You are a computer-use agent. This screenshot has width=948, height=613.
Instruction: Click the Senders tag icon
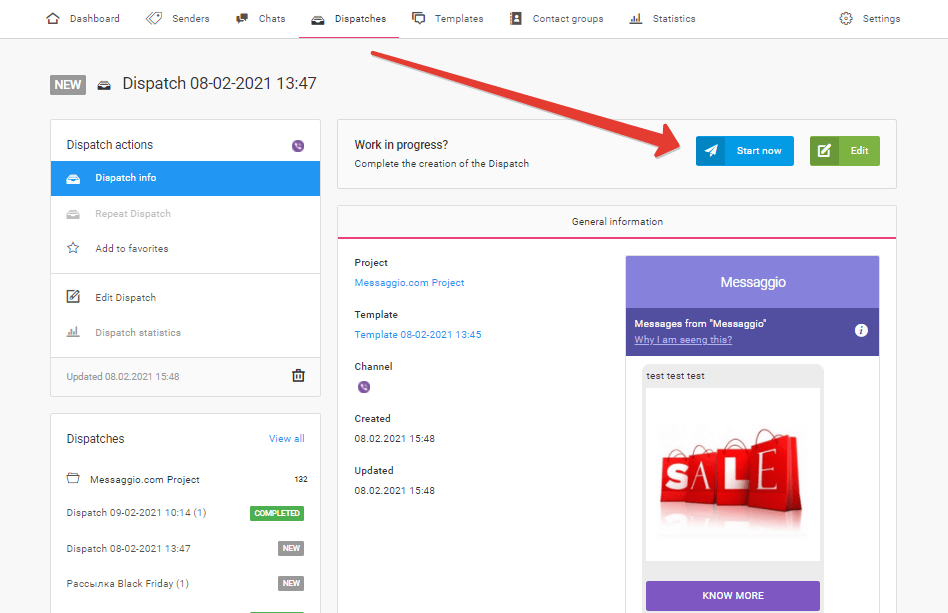coord(154,18)
